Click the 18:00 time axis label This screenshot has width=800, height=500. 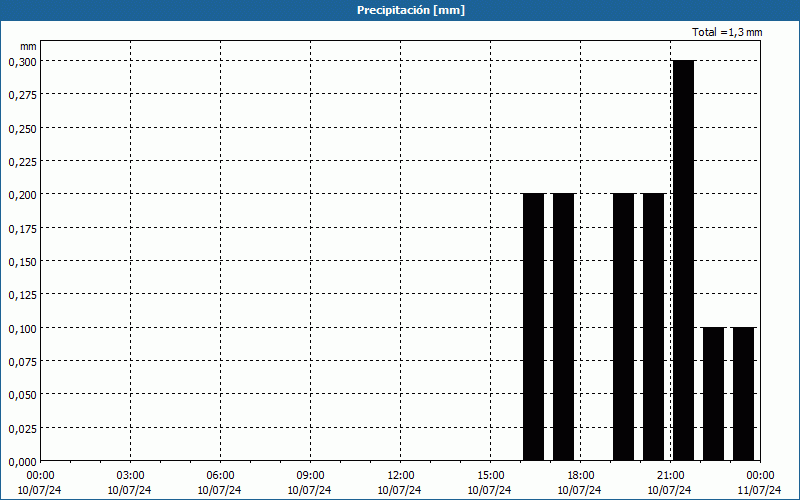pos(580,476)
